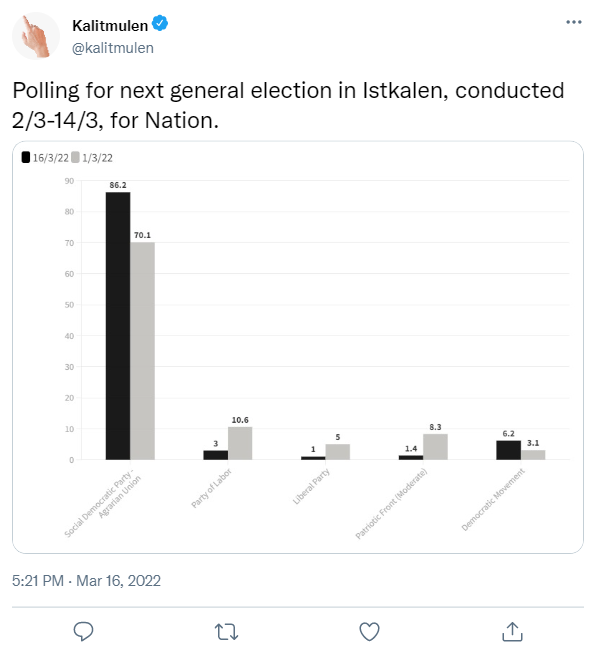The width and height of the screenshot is (596, 668).
Task: Select the 10.6 Party of Labor gray bar
Action: 240,443
